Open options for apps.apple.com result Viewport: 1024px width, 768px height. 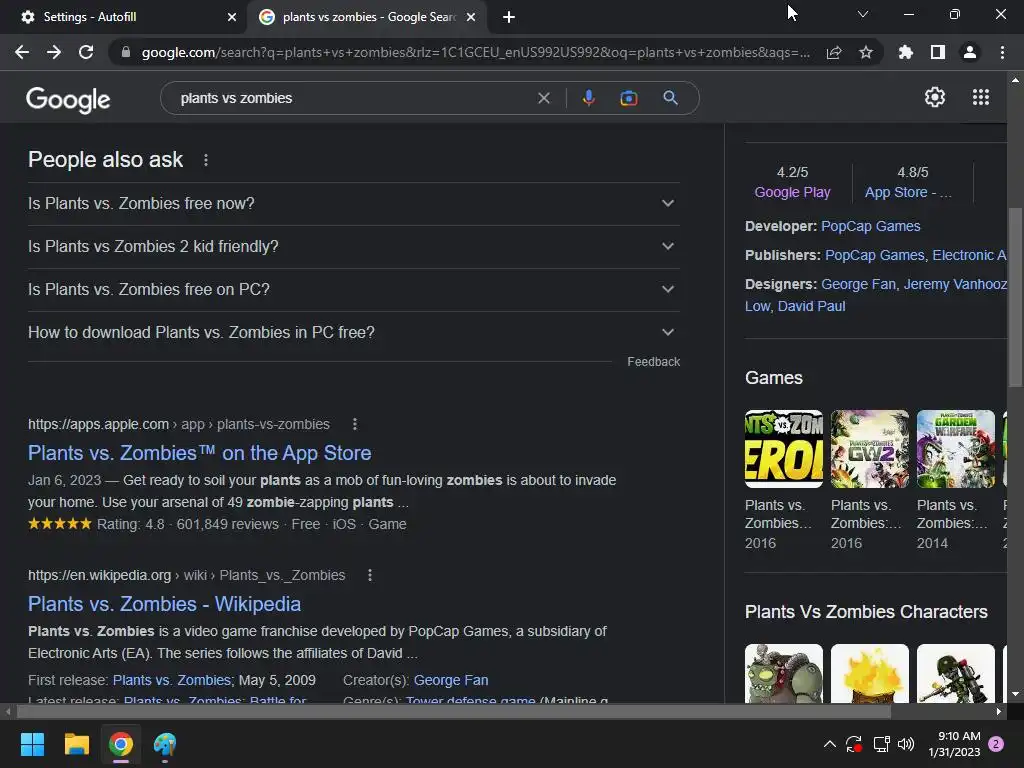[x=355, y=424]
